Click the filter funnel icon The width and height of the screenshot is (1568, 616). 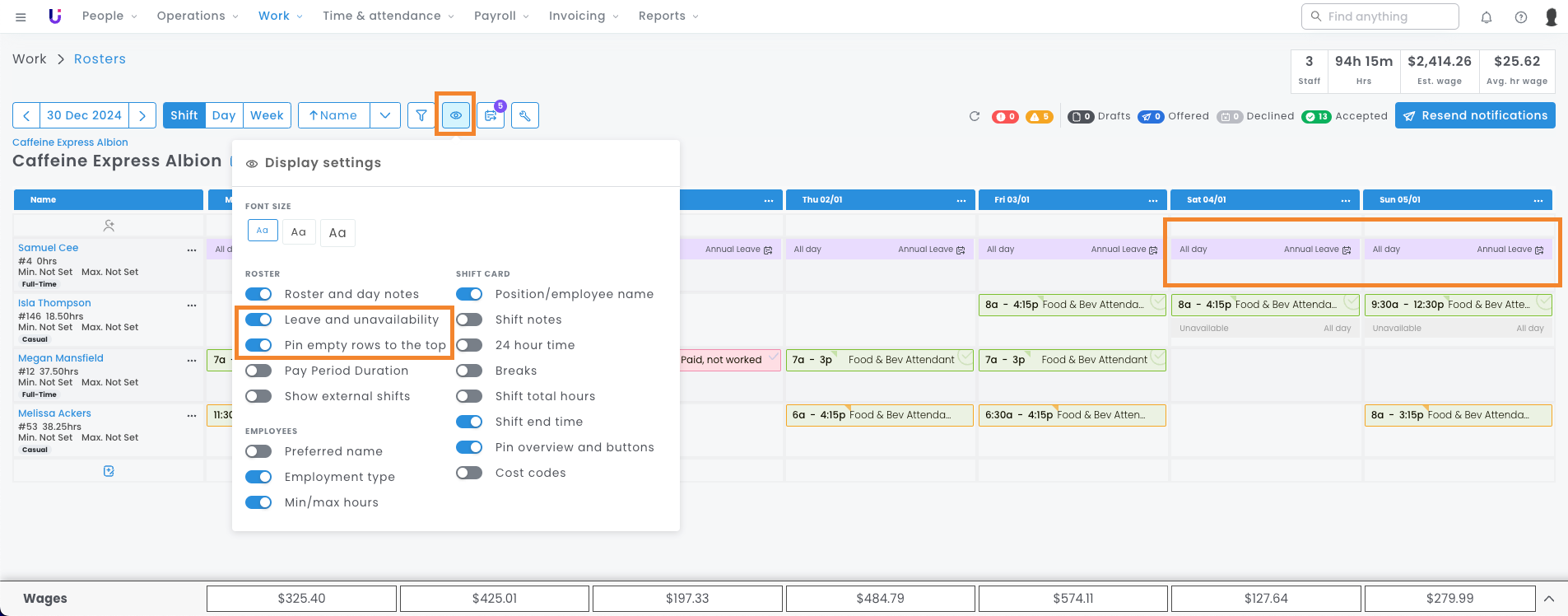pos(421,116)
